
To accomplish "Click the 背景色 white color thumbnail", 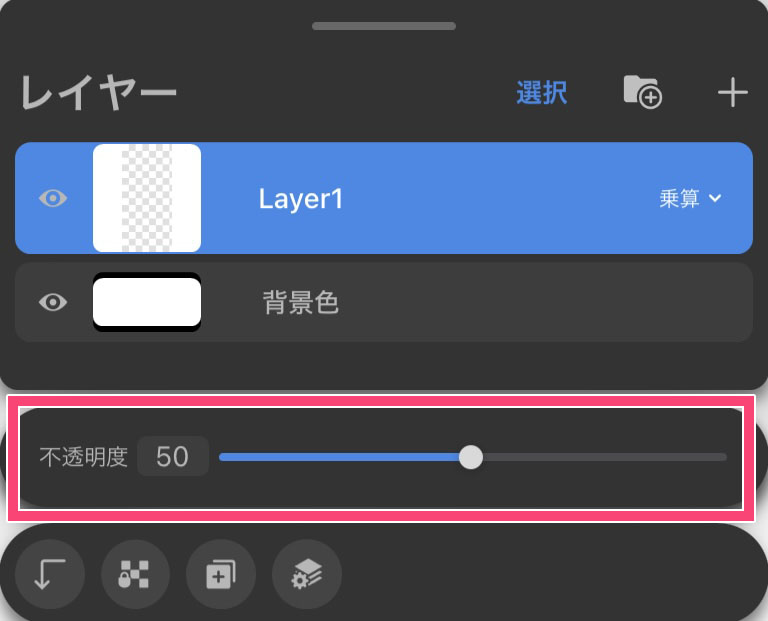I will coord(147,302).
